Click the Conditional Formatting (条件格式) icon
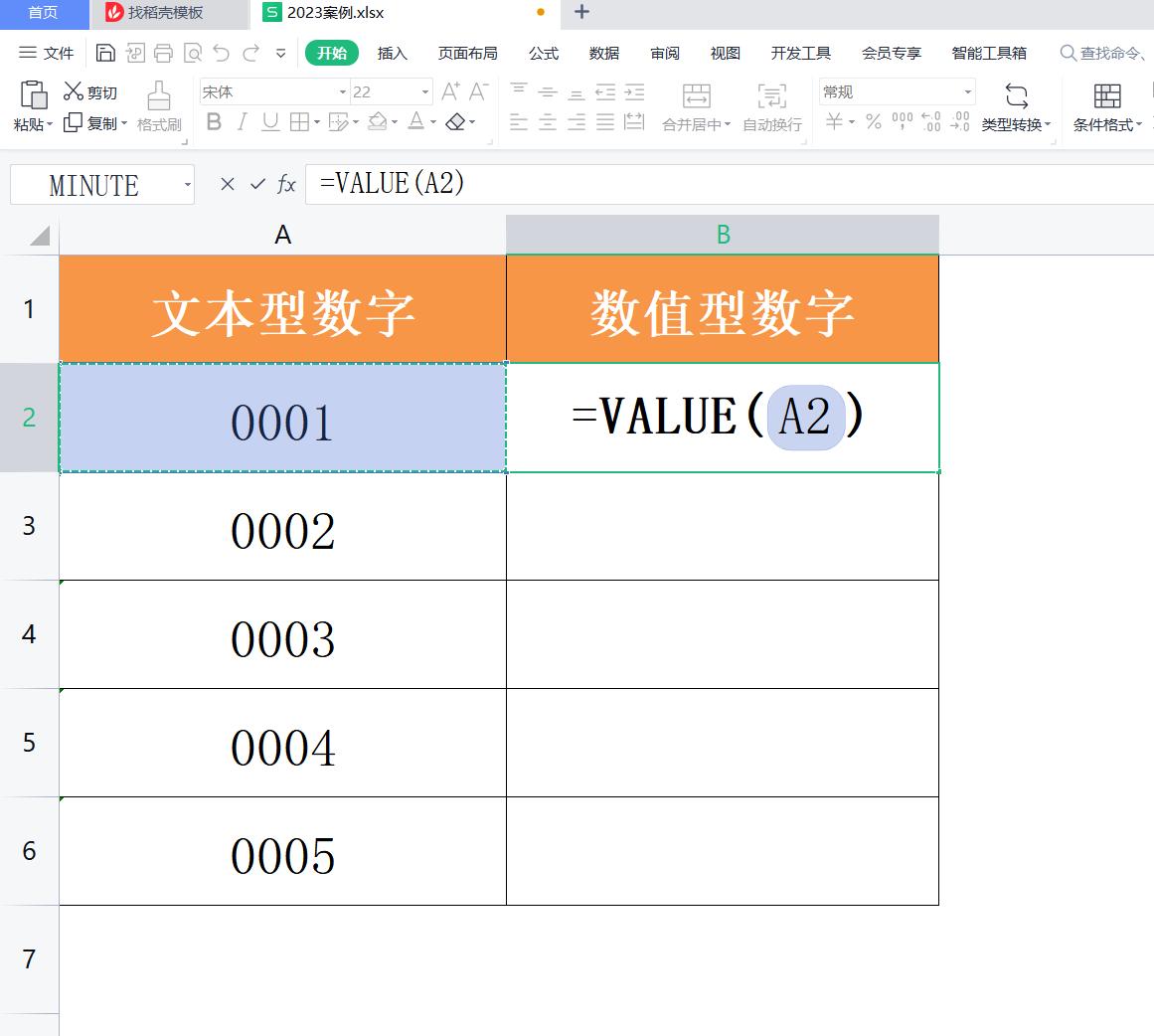This screenshot has height=1036, width=1154. coord(1107,95)
